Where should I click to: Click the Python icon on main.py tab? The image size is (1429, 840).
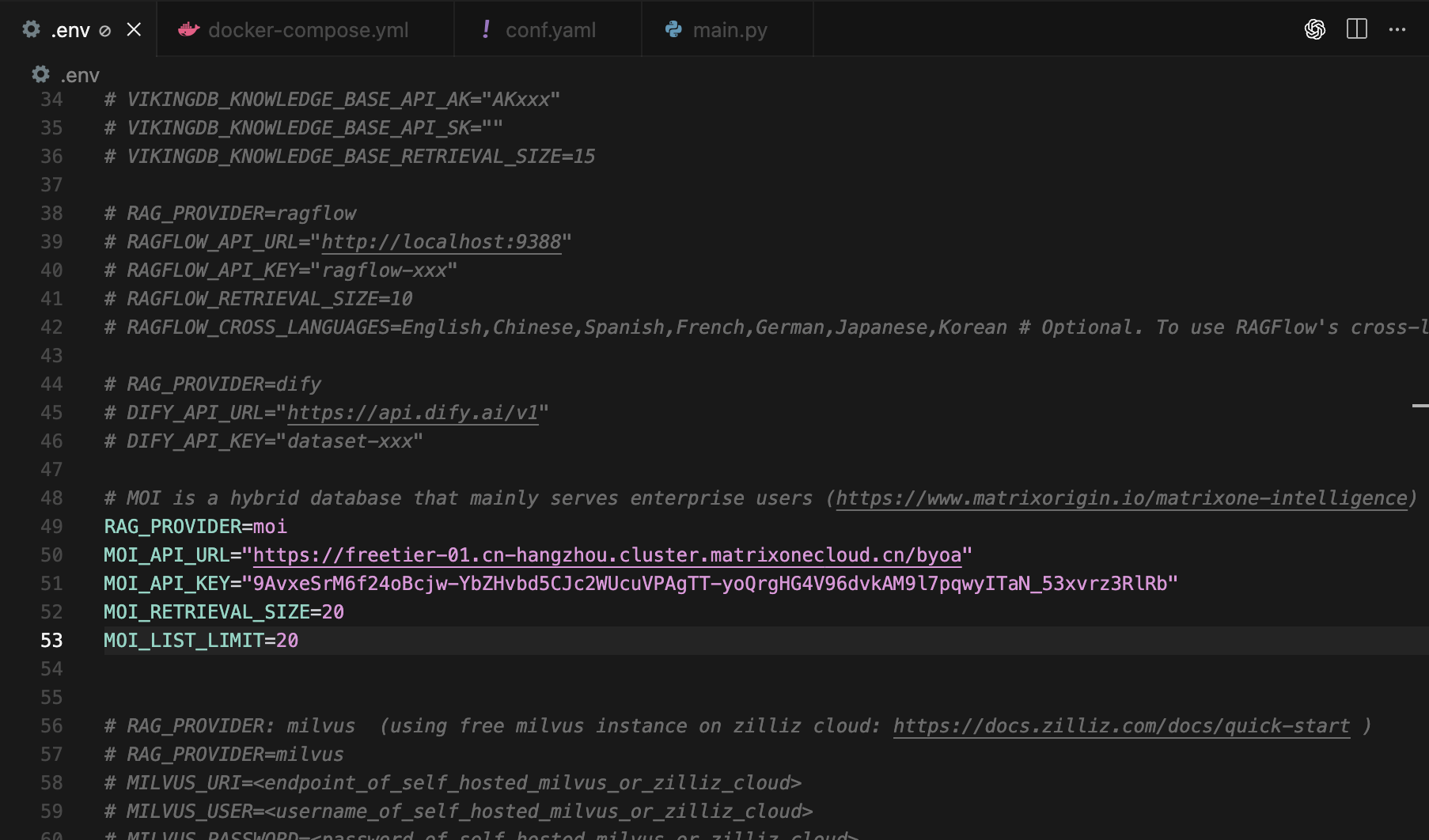(673, 29)
